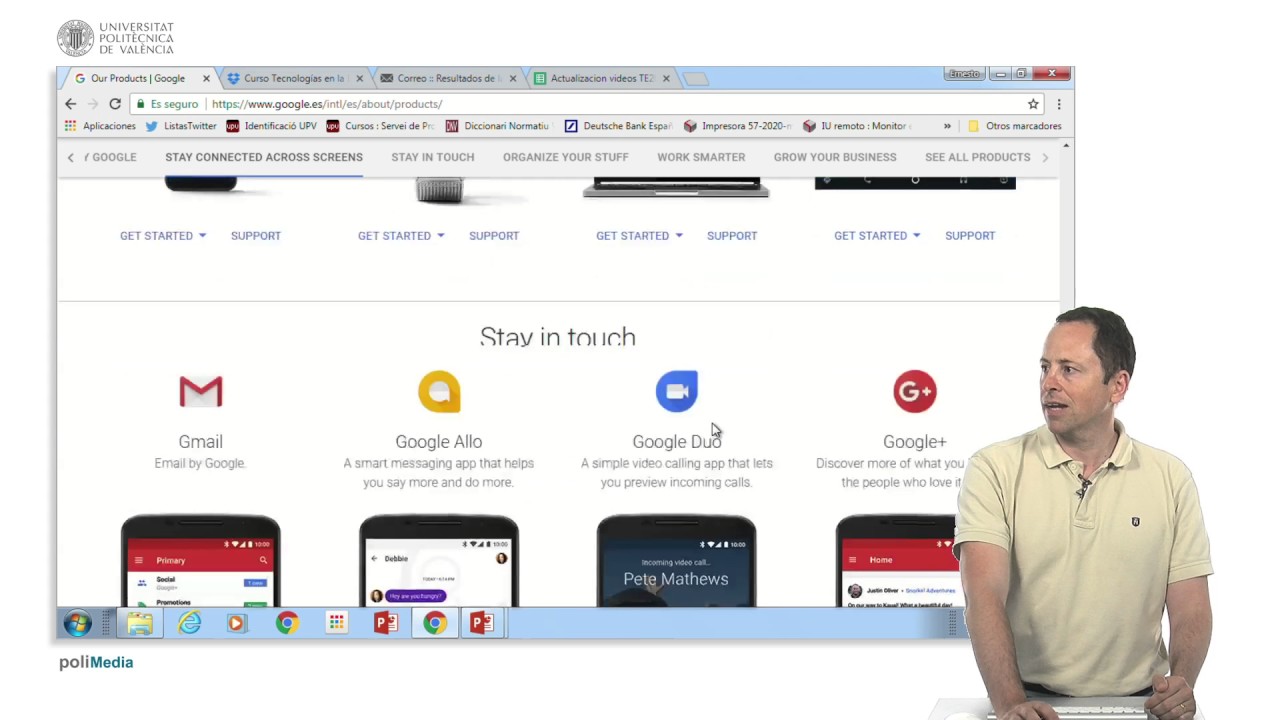Image resolution: width=1280 pixels, height=720 pixels.
Task: Close the Curso Tecnologías tab
Action: (x=359, y=78)
